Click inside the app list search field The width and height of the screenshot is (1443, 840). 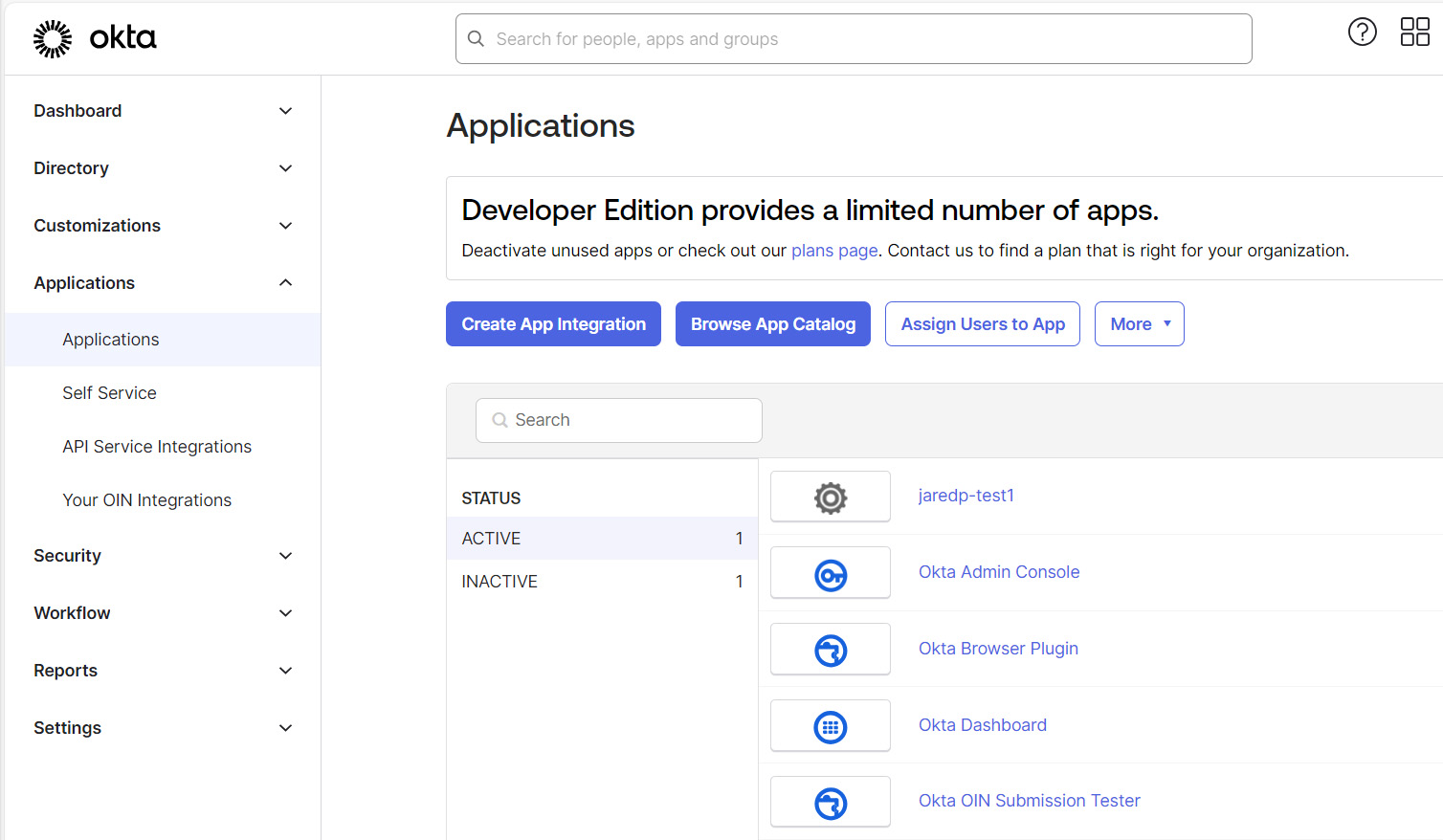(x=617, y=420)
